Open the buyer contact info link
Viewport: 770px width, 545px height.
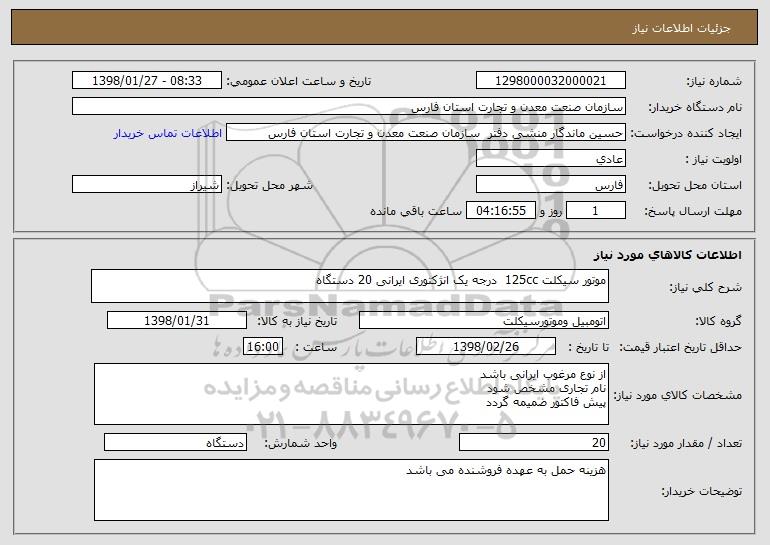(168, 133)
